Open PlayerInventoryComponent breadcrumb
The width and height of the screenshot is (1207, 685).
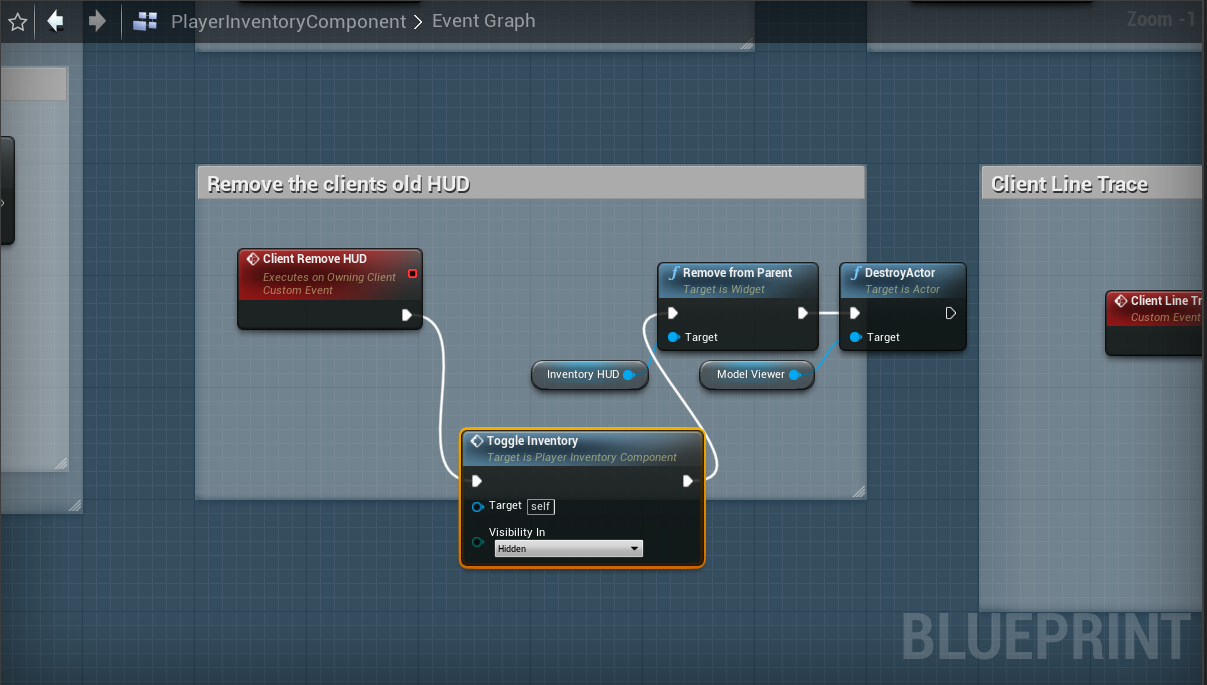click(289, 21)
